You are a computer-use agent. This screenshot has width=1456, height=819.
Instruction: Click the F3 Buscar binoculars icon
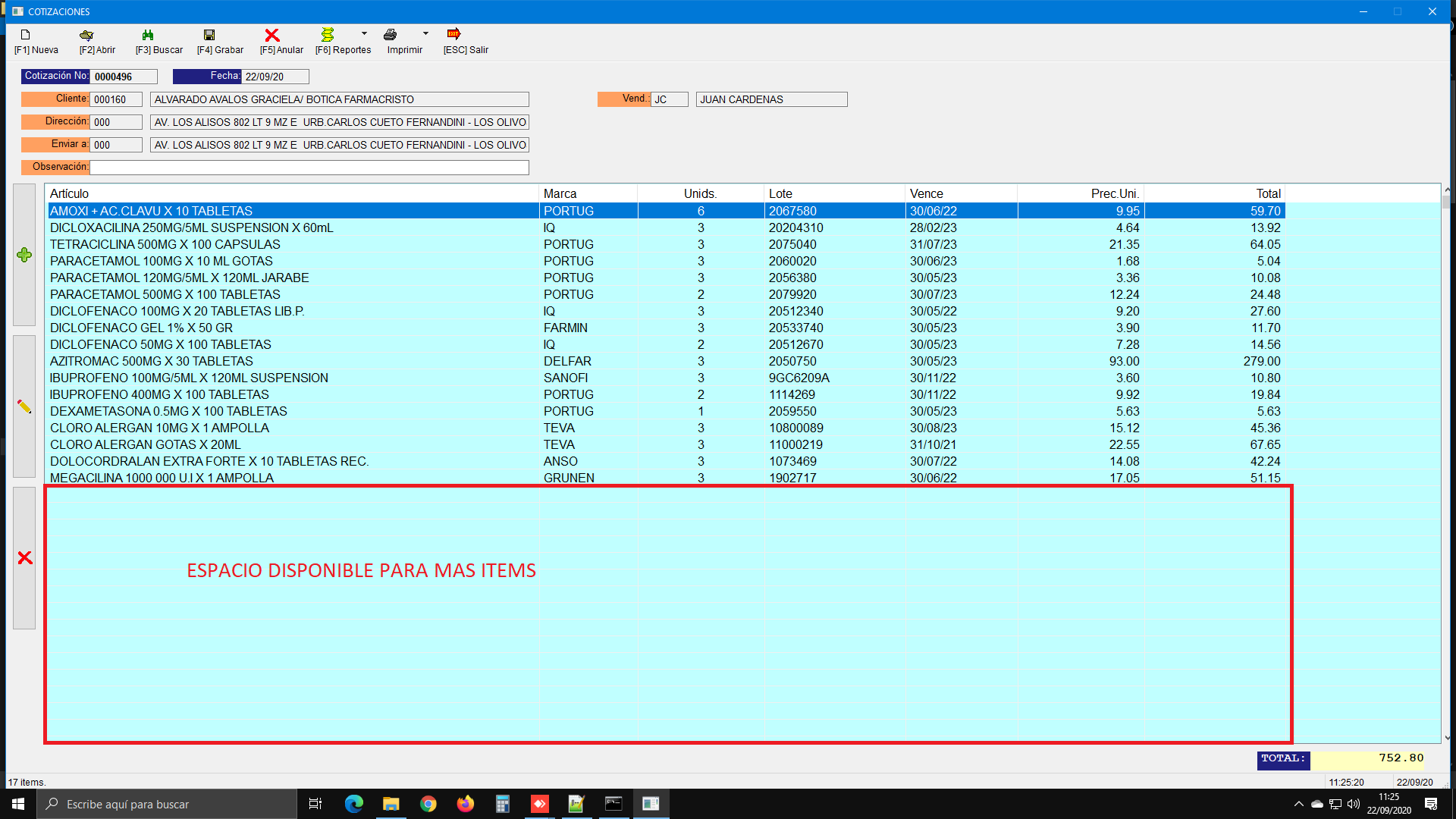tap(148, 35)
